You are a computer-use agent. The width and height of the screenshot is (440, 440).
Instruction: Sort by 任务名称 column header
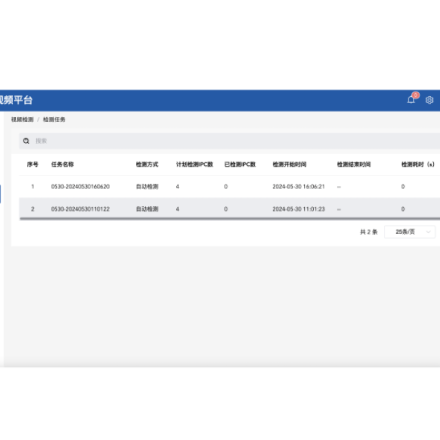[x=62, y=164]
